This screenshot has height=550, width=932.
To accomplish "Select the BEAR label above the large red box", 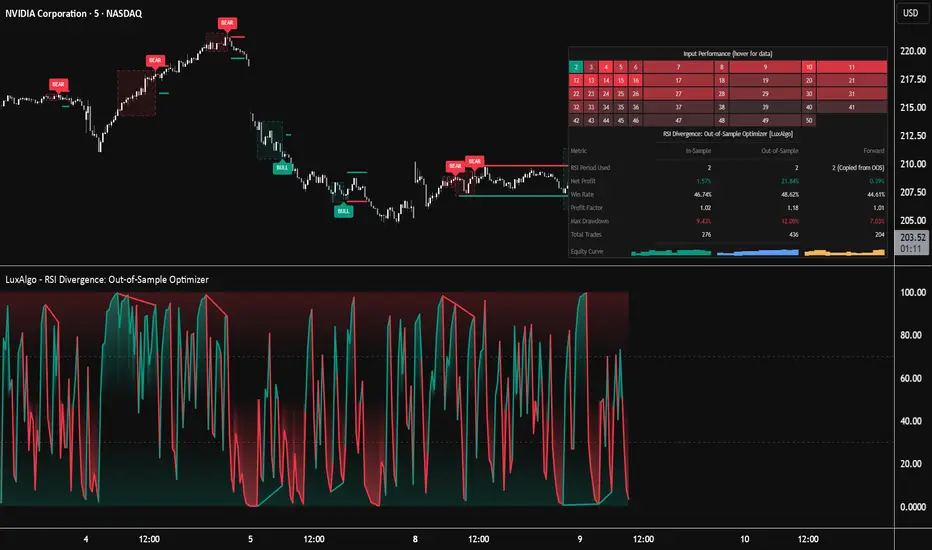I will pyautogui.click(x=155, y=61).
